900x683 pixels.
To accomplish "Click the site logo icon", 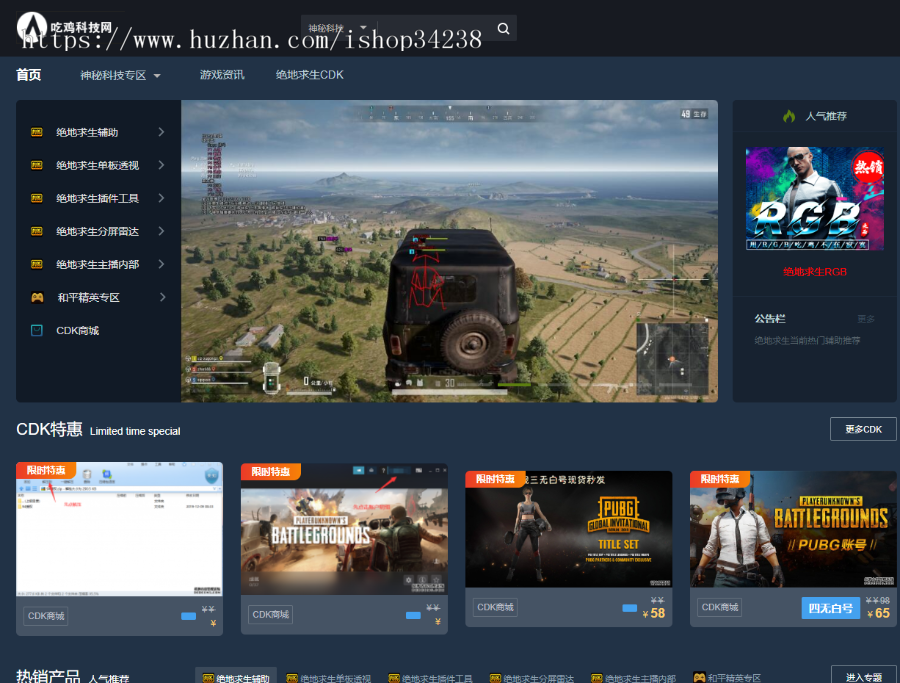I will [x=32, y=26].
